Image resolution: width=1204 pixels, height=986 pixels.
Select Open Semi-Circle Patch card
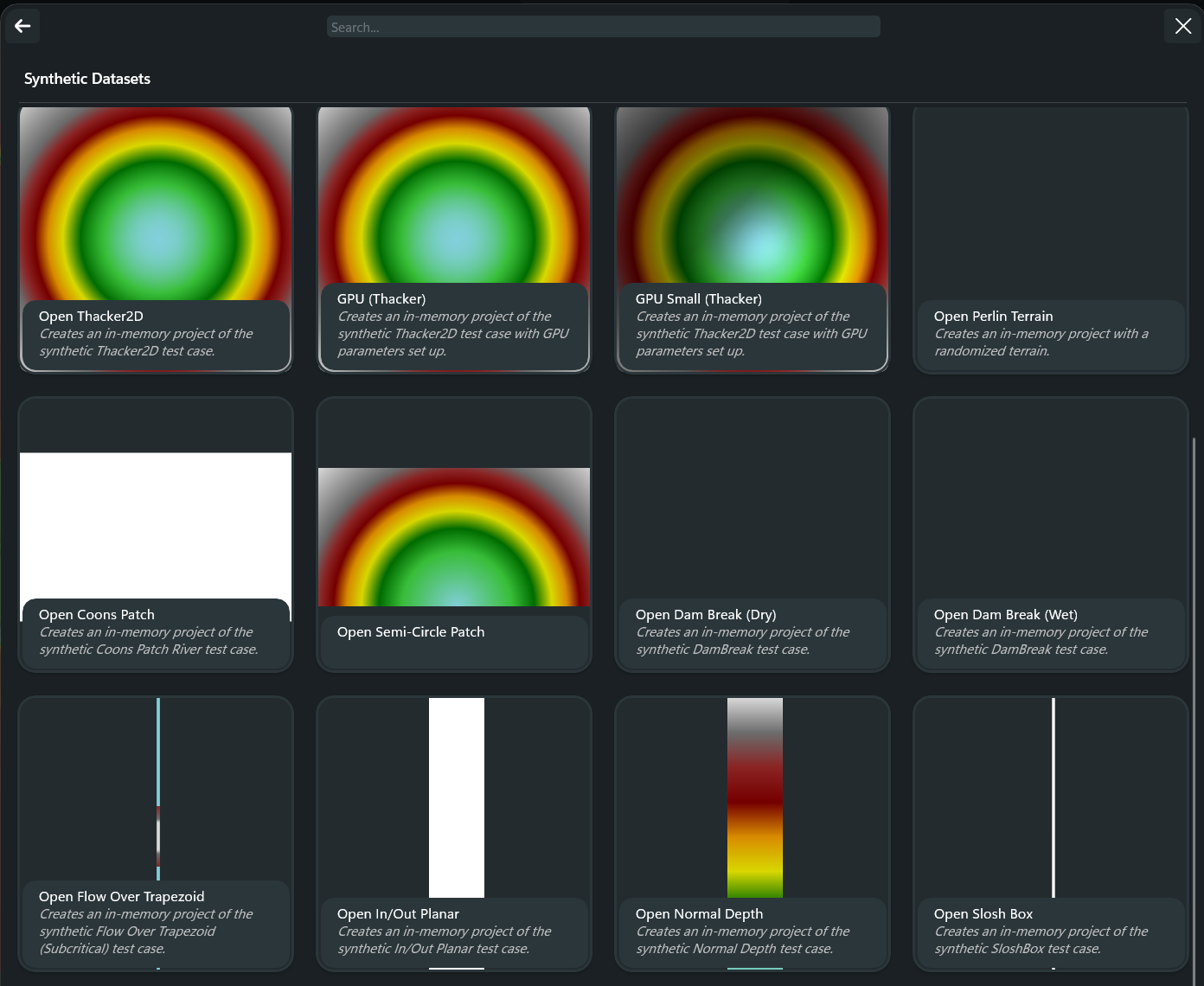[454, 632]
